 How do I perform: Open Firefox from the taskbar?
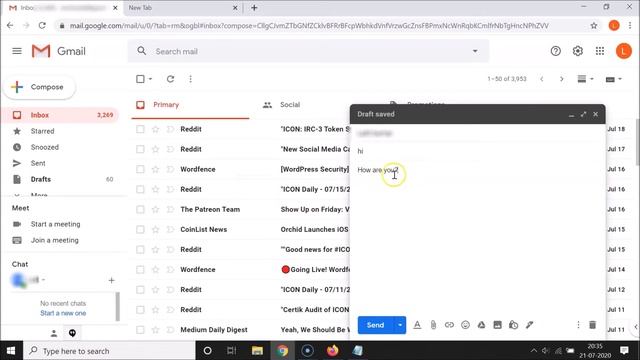point(332,351)
